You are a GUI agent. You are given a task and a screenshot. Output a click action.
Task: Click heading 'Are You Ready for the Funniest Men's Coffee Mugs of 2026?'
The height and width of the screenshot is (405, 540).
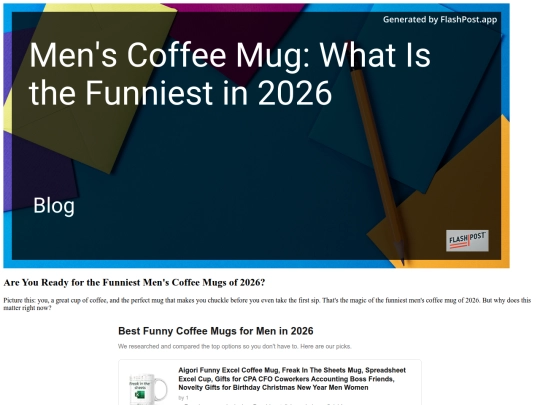pyautogui.click(x=134, y=282)
